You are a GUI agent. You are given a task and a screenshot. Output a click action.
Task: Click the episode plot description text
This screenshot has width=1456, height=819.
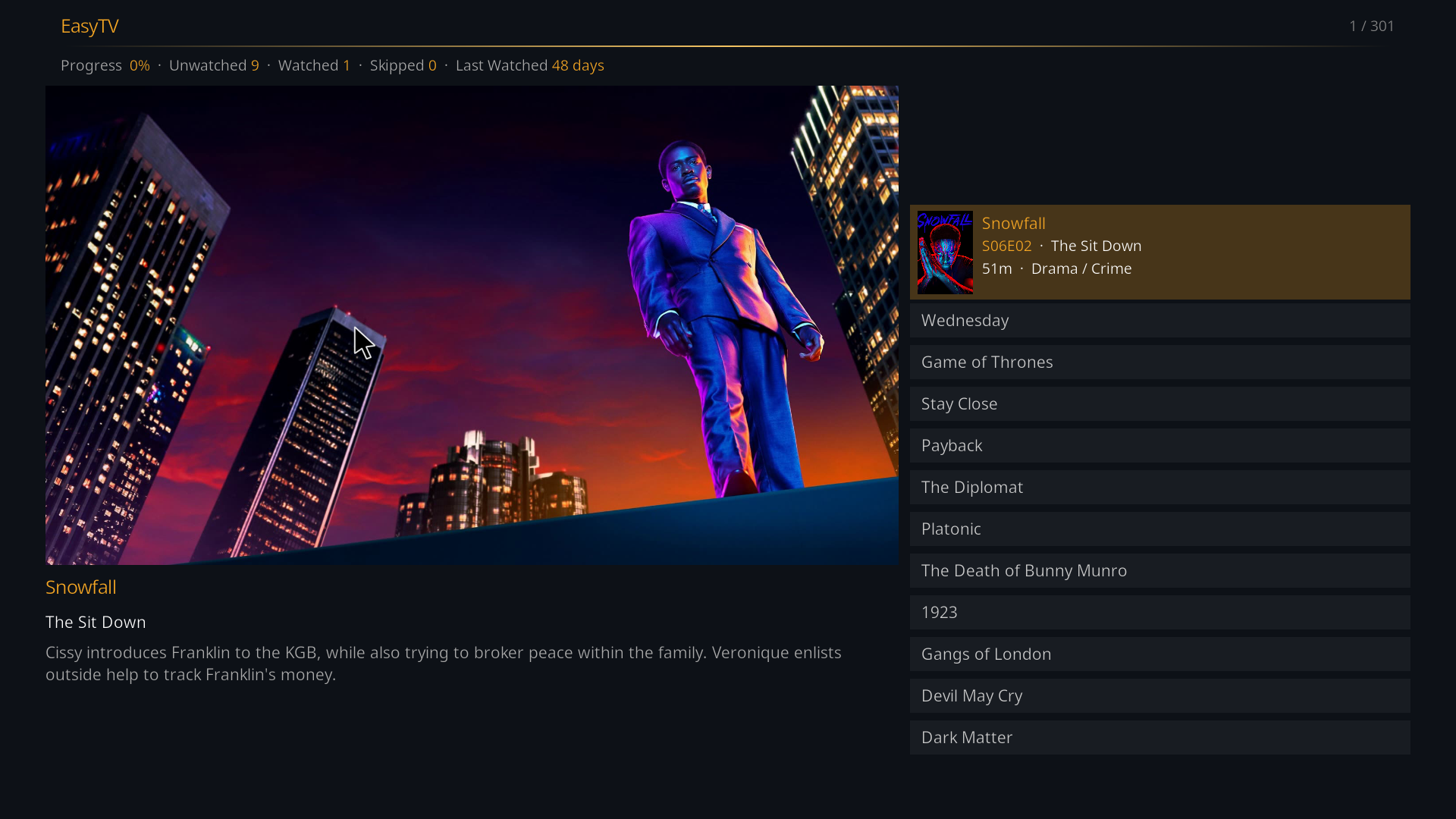click(x=444, y=664)
